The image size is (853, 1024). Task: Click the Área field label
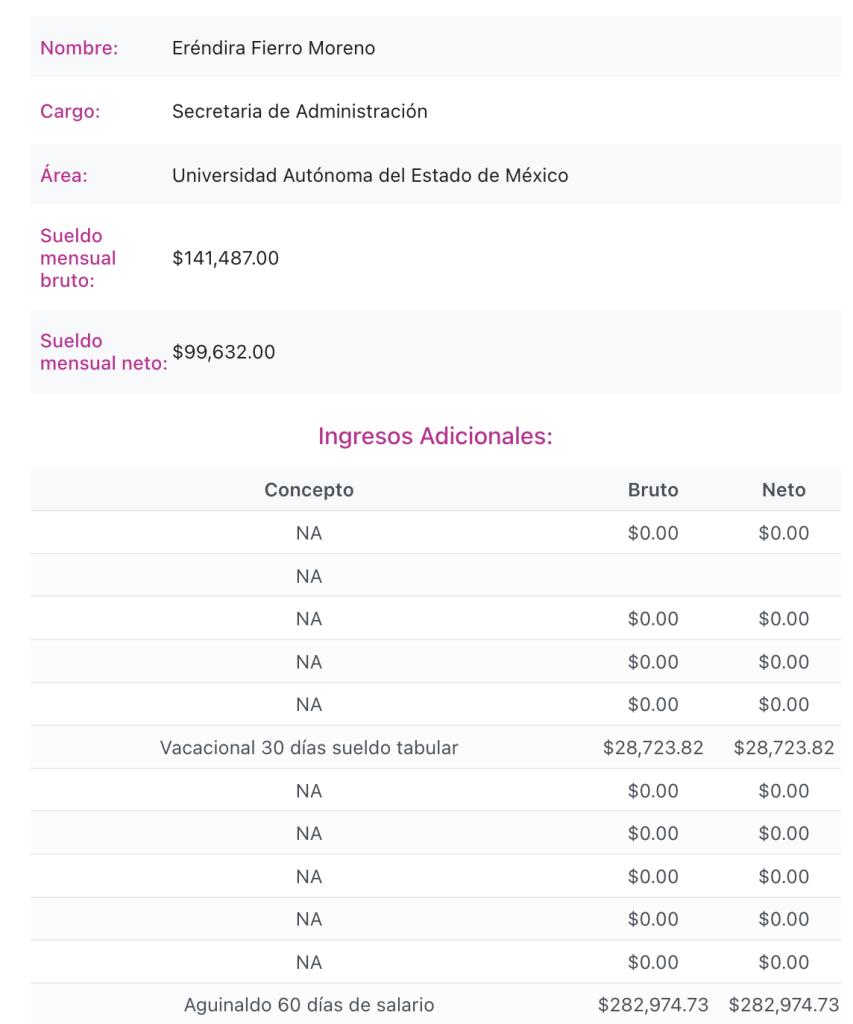(64, 176)
